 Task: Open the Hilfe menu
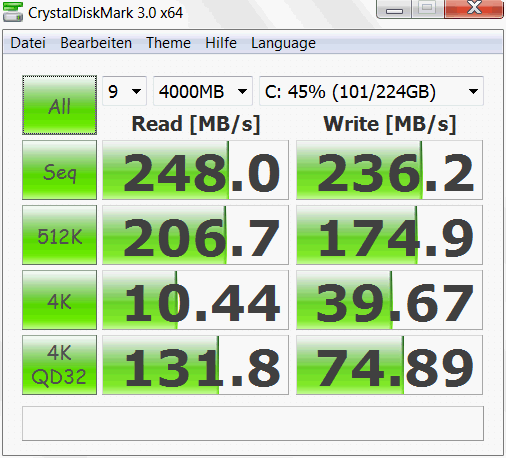[x=221, y=43]
